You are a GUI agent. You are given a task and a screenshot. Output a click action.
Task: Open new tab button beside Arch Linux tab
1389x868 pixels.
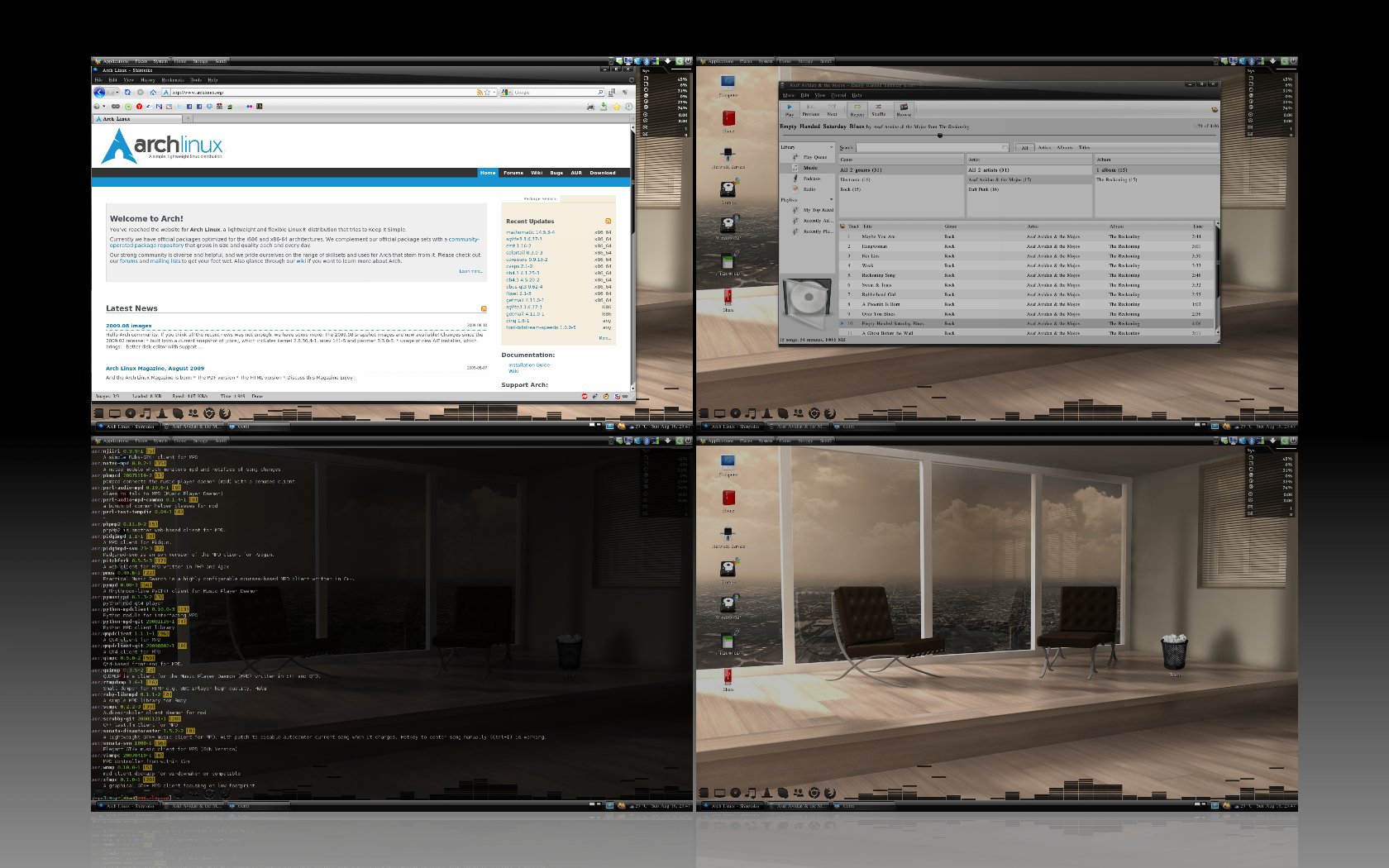[x=188, y=118]
